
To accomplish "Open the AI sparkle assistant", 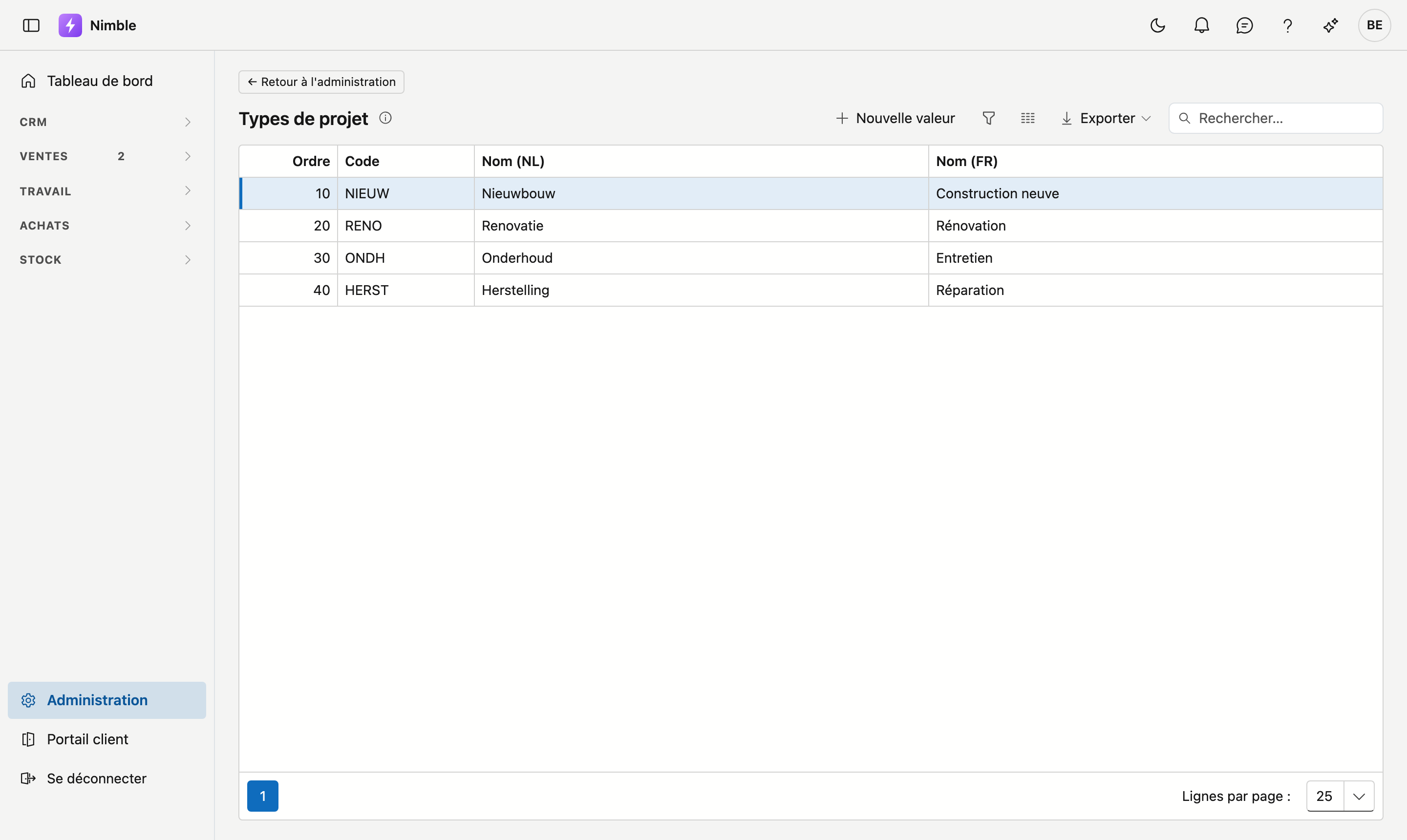I will pos(1331,25).
